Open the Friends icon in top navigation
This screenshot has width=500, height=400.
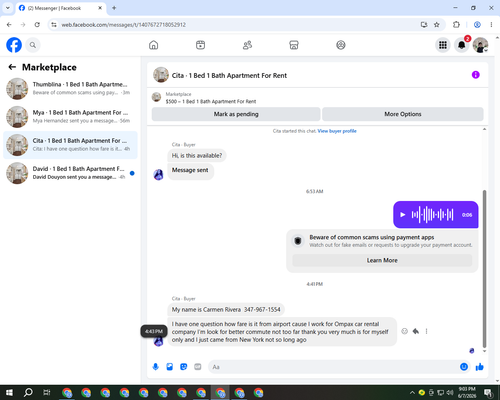tap(247, 45)
